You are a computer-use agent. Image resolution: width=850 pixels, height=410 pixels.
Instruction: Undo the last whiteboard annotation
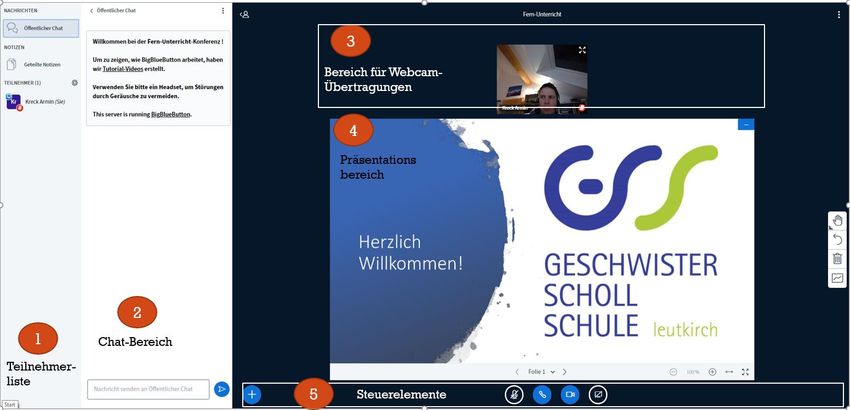coord(837,240)
